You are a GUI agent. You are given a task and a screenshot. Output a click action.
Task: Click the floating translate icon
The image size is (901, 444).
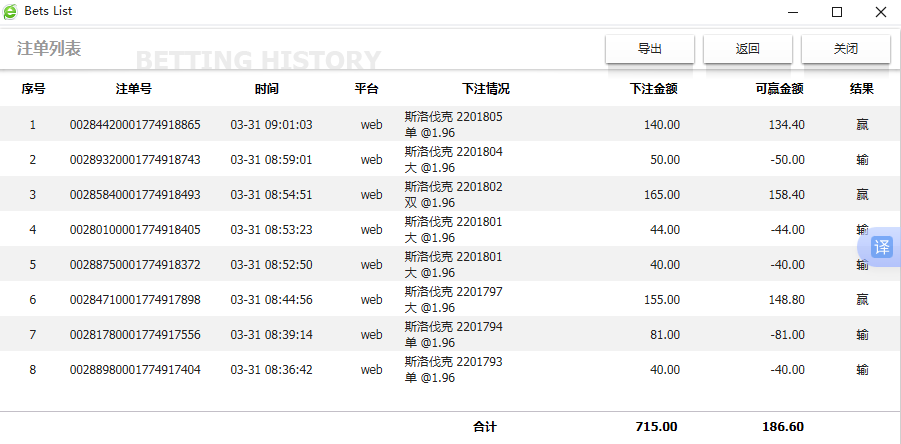(881, 247)
